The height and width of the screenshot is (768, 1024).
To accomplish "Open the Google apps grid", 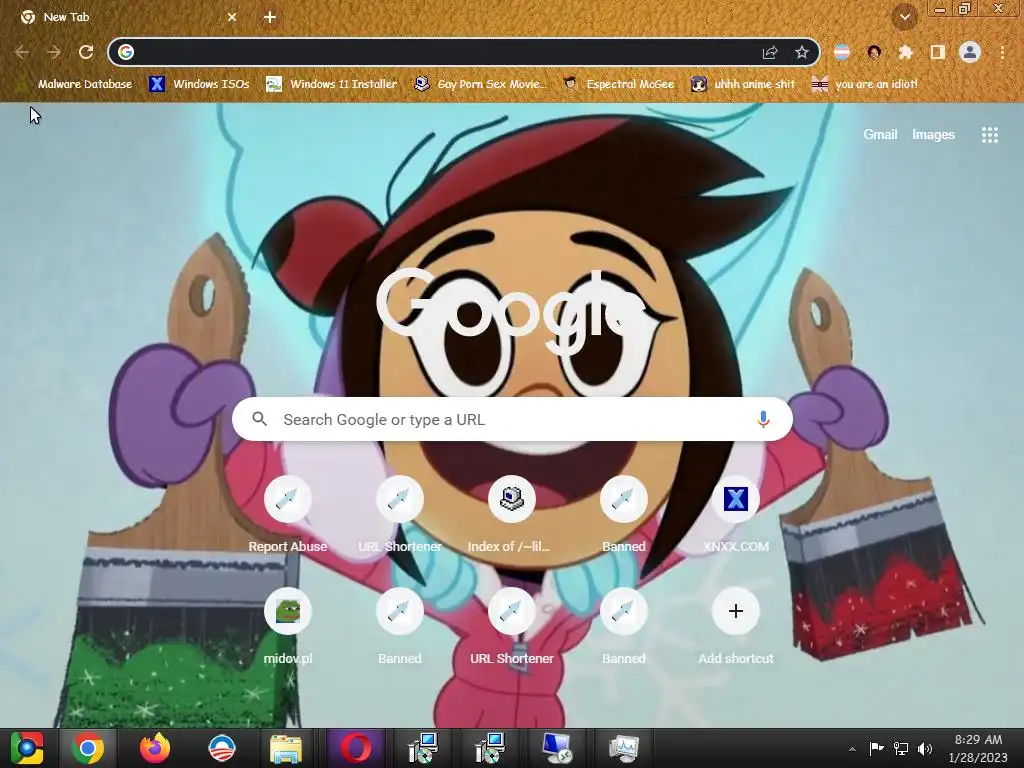I will (x=989, y=135).
